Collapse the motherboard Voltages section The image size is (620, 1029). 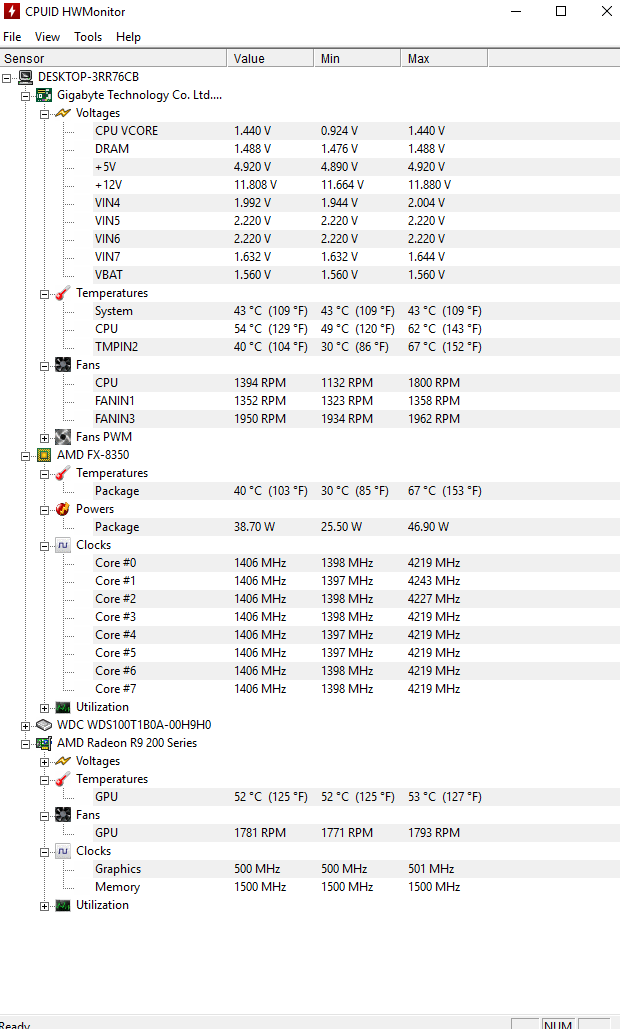click(x=45, y=114)
